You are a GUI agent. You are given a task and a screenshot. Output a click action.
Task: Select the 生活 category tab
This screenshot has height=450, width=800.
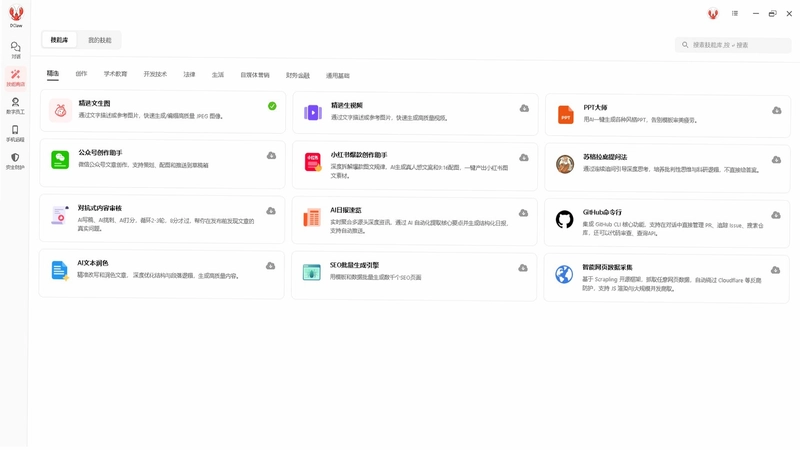tap(218, 75)
